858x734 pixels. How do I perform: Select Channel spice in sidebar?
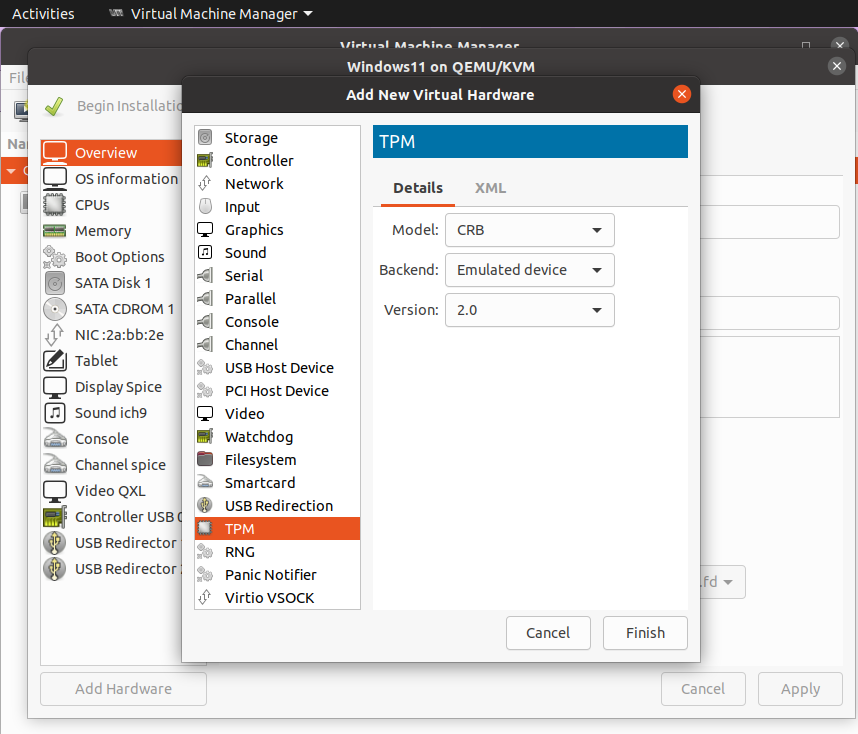[112, 465]
